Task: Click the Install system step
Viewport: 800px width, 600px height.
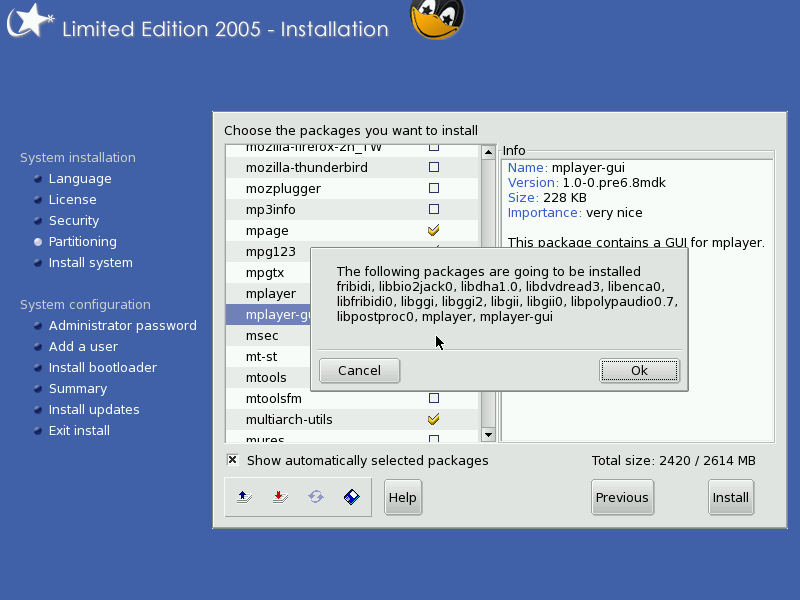Action: (91, 262)
